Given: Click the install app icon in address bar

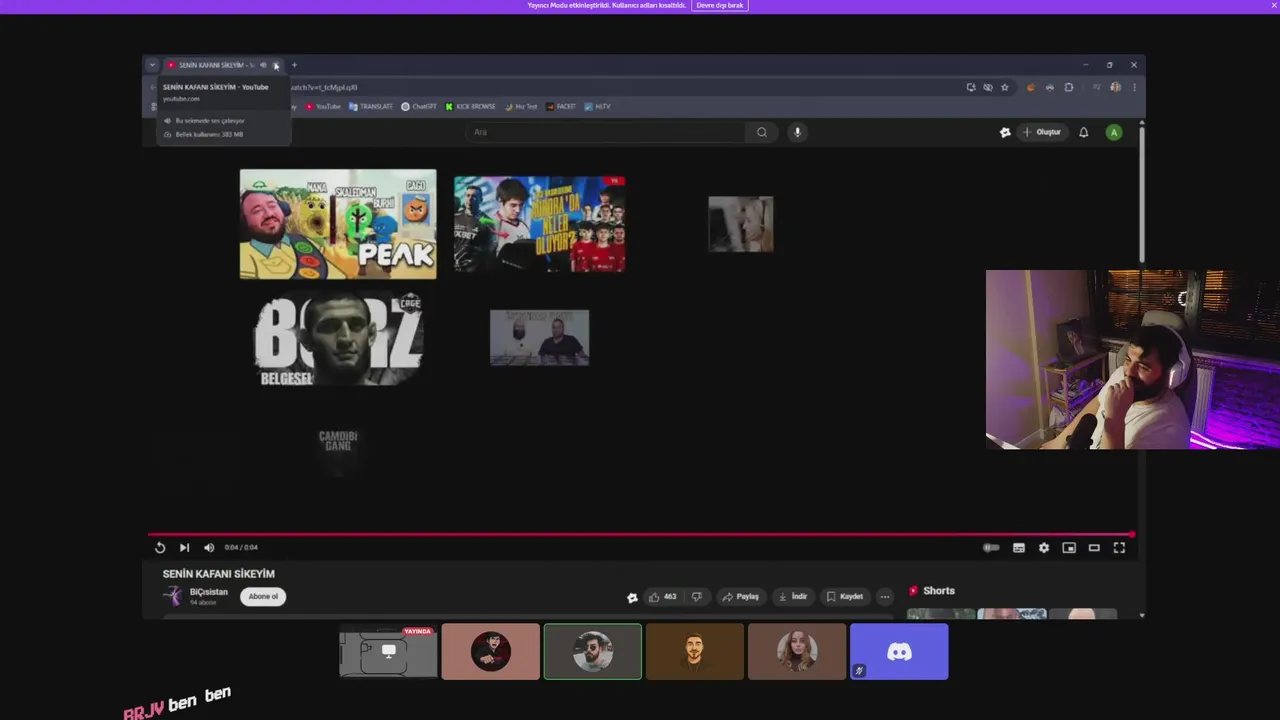Looking at the screenshot, I should click(x=971, y=87).
